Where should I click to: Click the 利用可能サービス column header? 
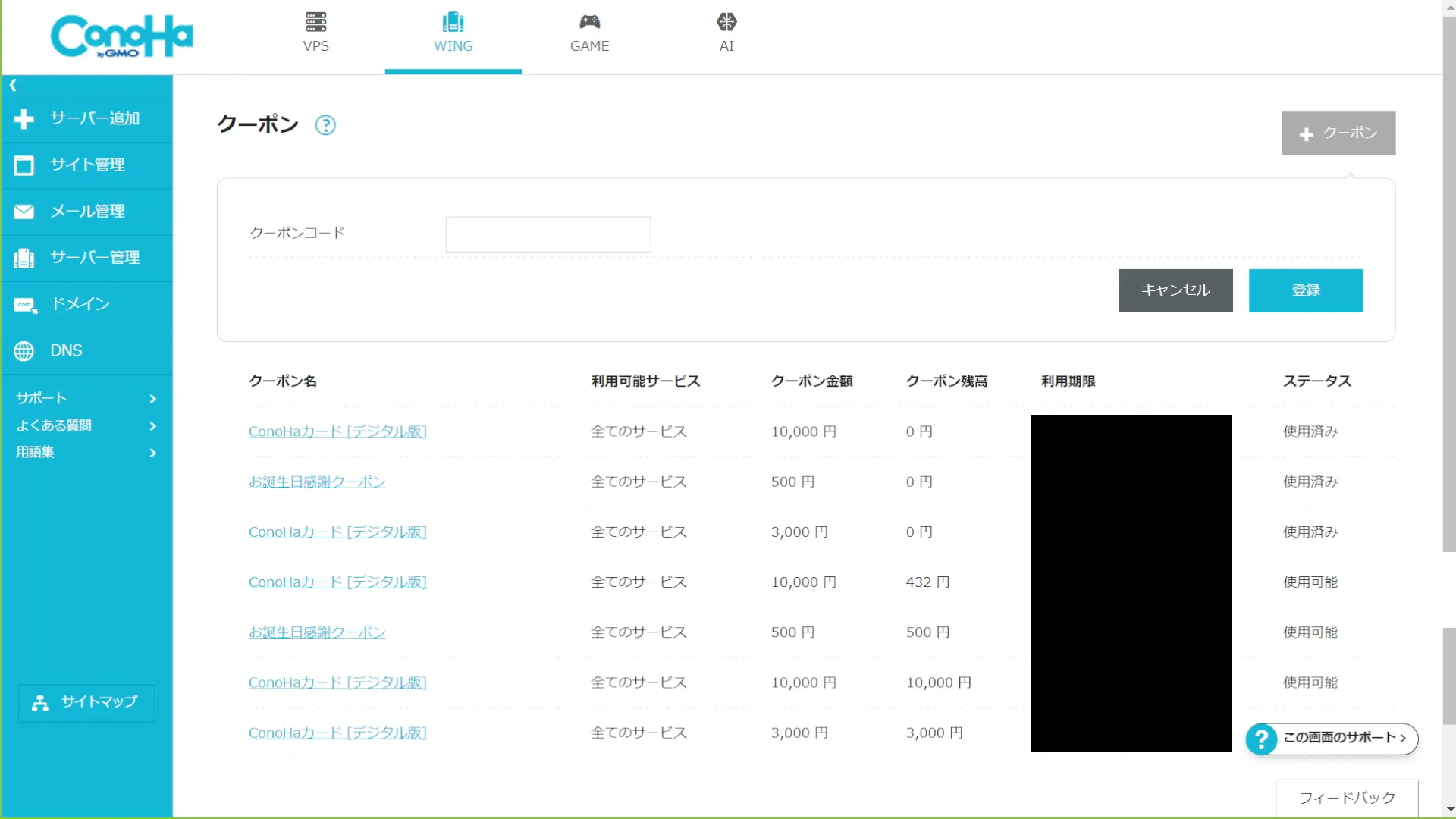click(645, 381)
